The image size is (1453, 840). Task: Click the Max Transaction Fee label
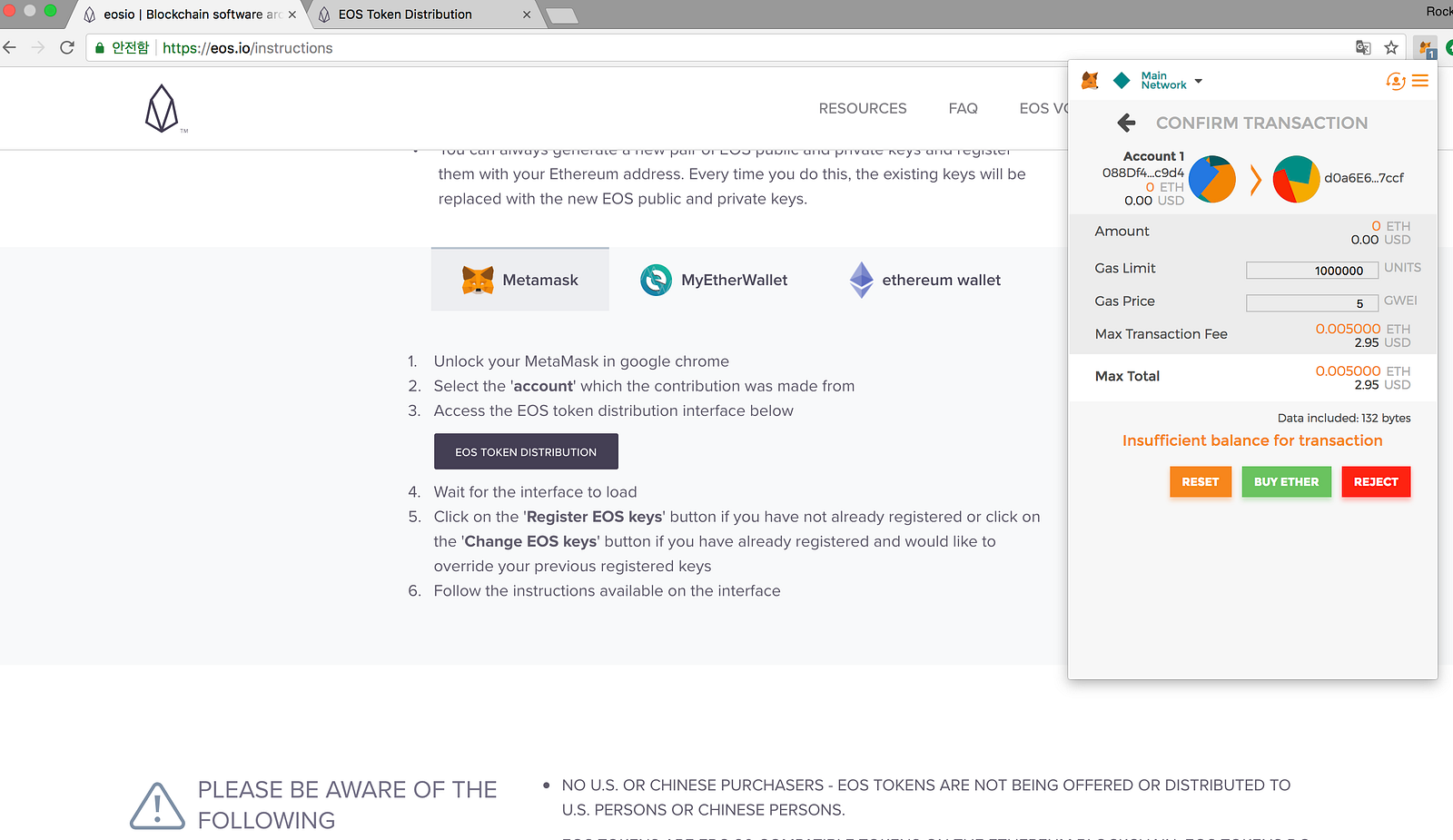tap(1161, 334)
